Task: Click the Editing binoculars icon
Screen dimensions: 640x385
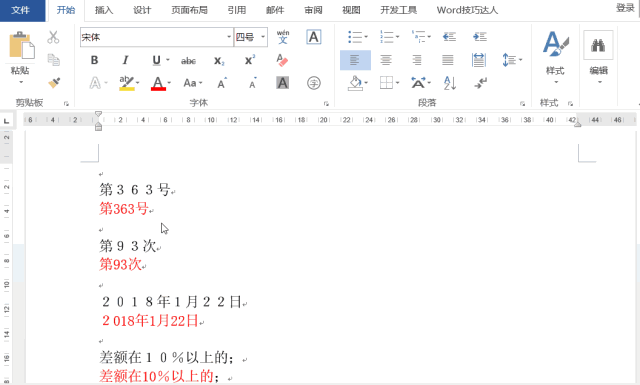Action: 598,45
